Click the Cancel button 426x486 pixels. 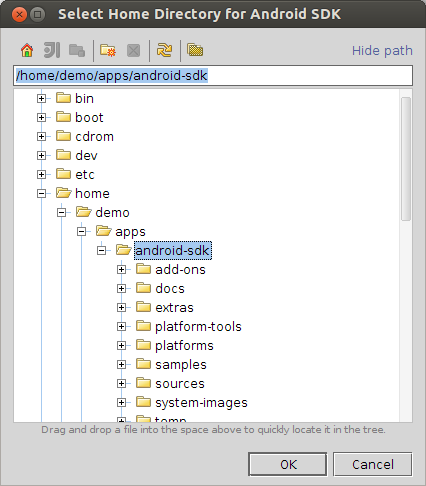[x=373, y=464]
